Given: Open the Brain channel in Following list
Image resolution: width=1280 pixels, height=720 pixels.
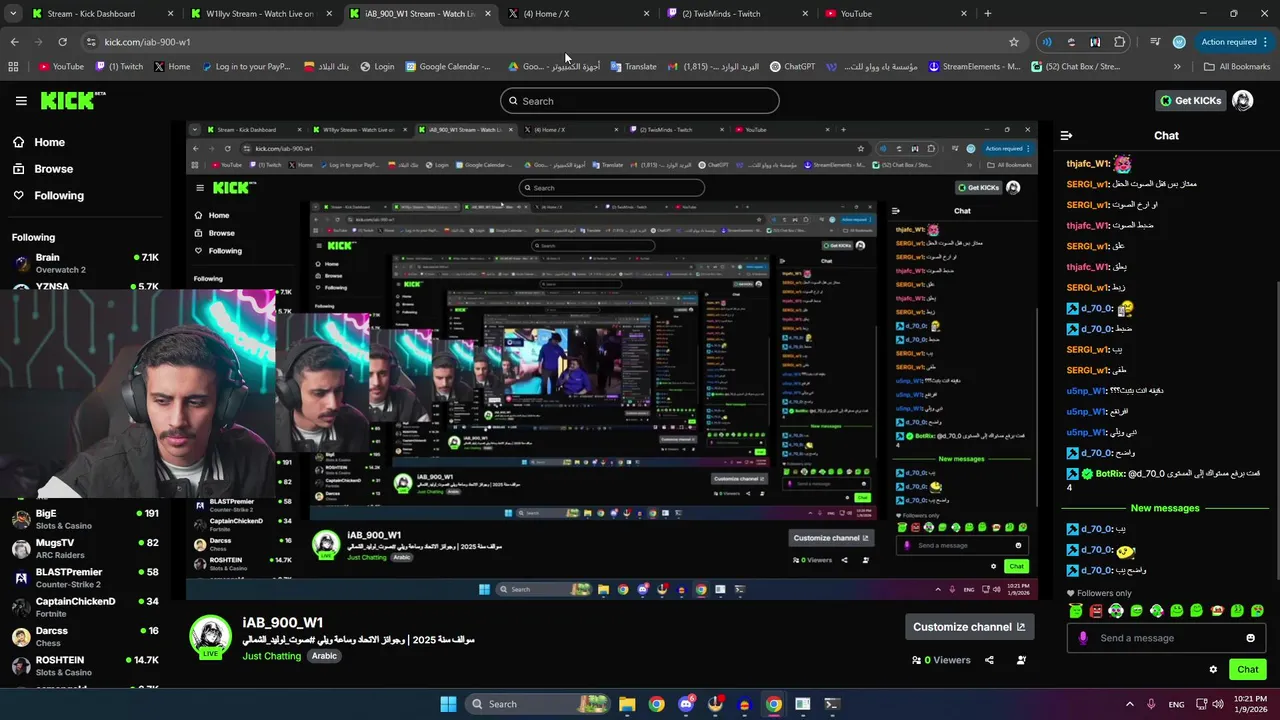Looking at the screenshot, I should coord(85,263).
